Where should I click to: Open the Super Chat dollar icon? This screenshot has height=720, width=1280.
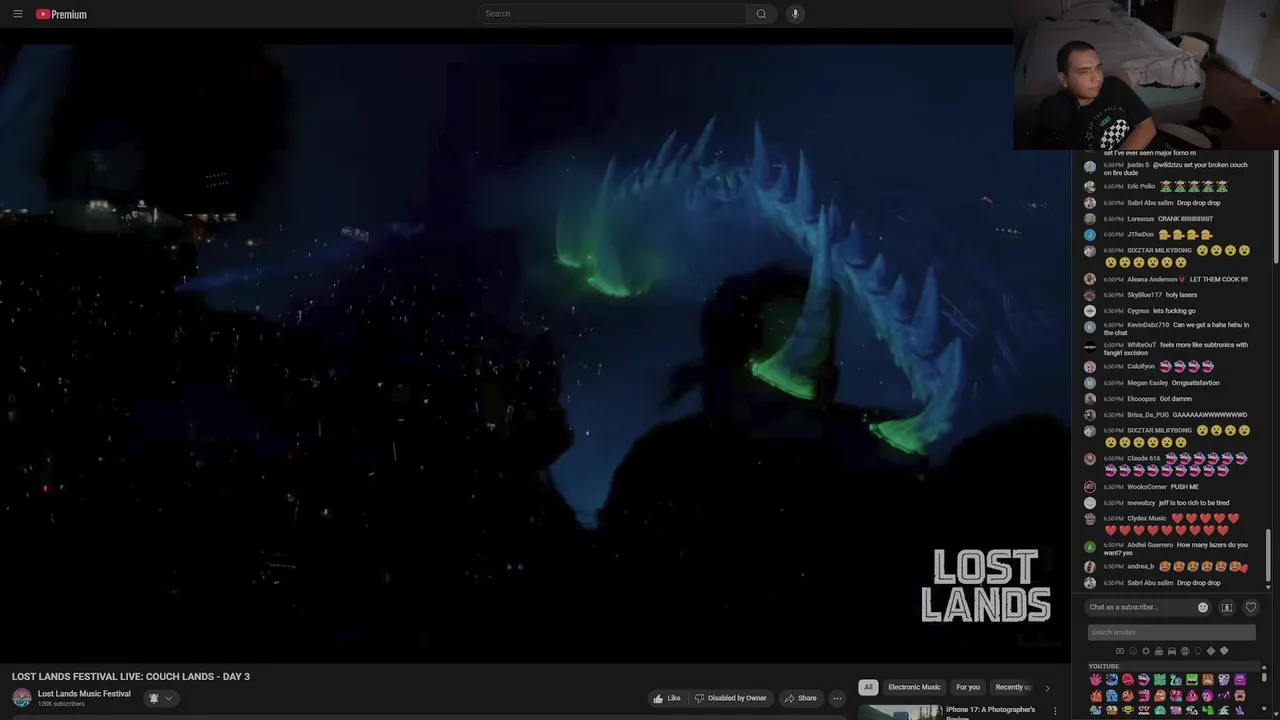[x=1227, y=607]
